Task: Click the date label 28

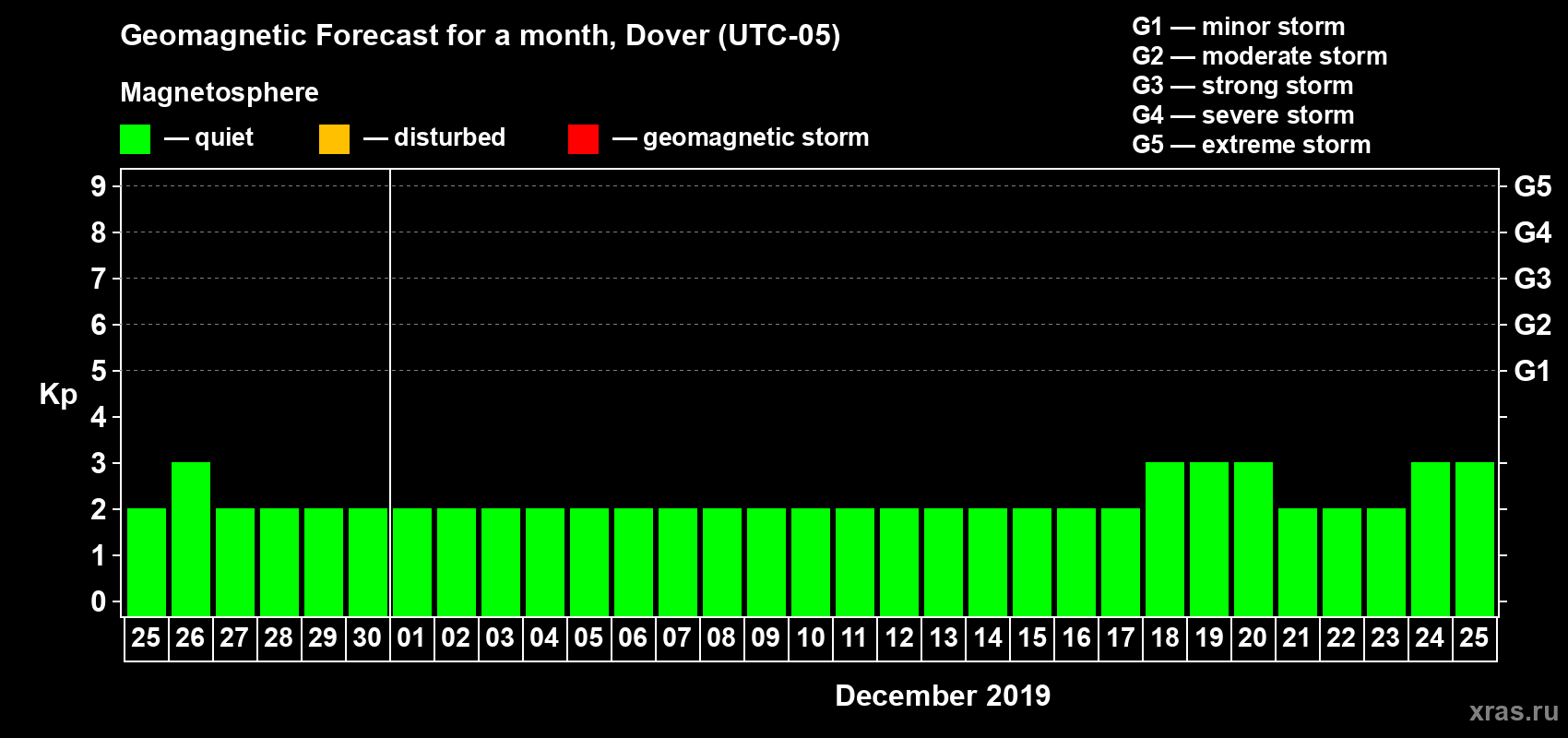Action: tap(279, 638)
